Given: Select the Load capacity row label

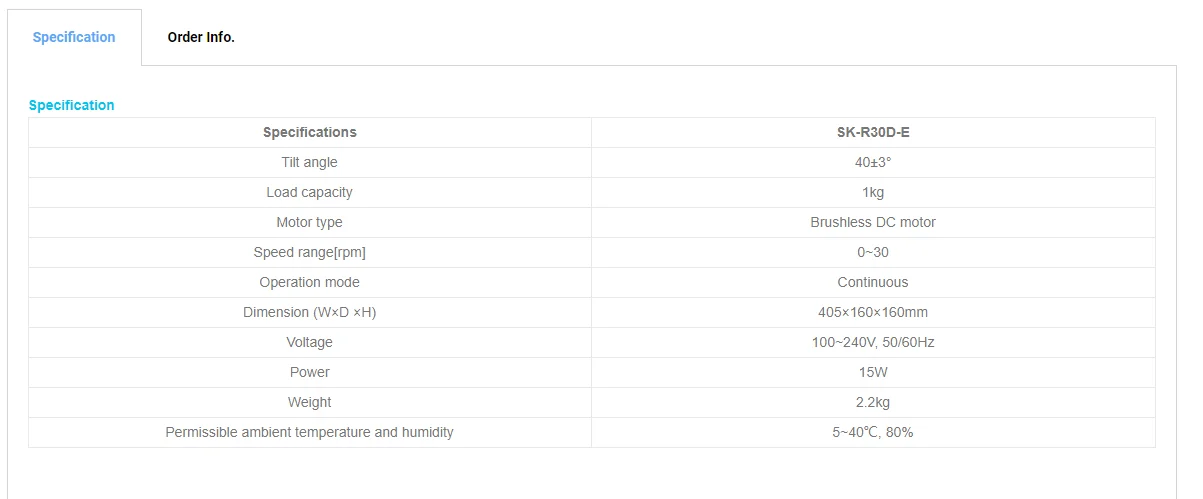Looking at the screenshot, I should click(309, 192).
